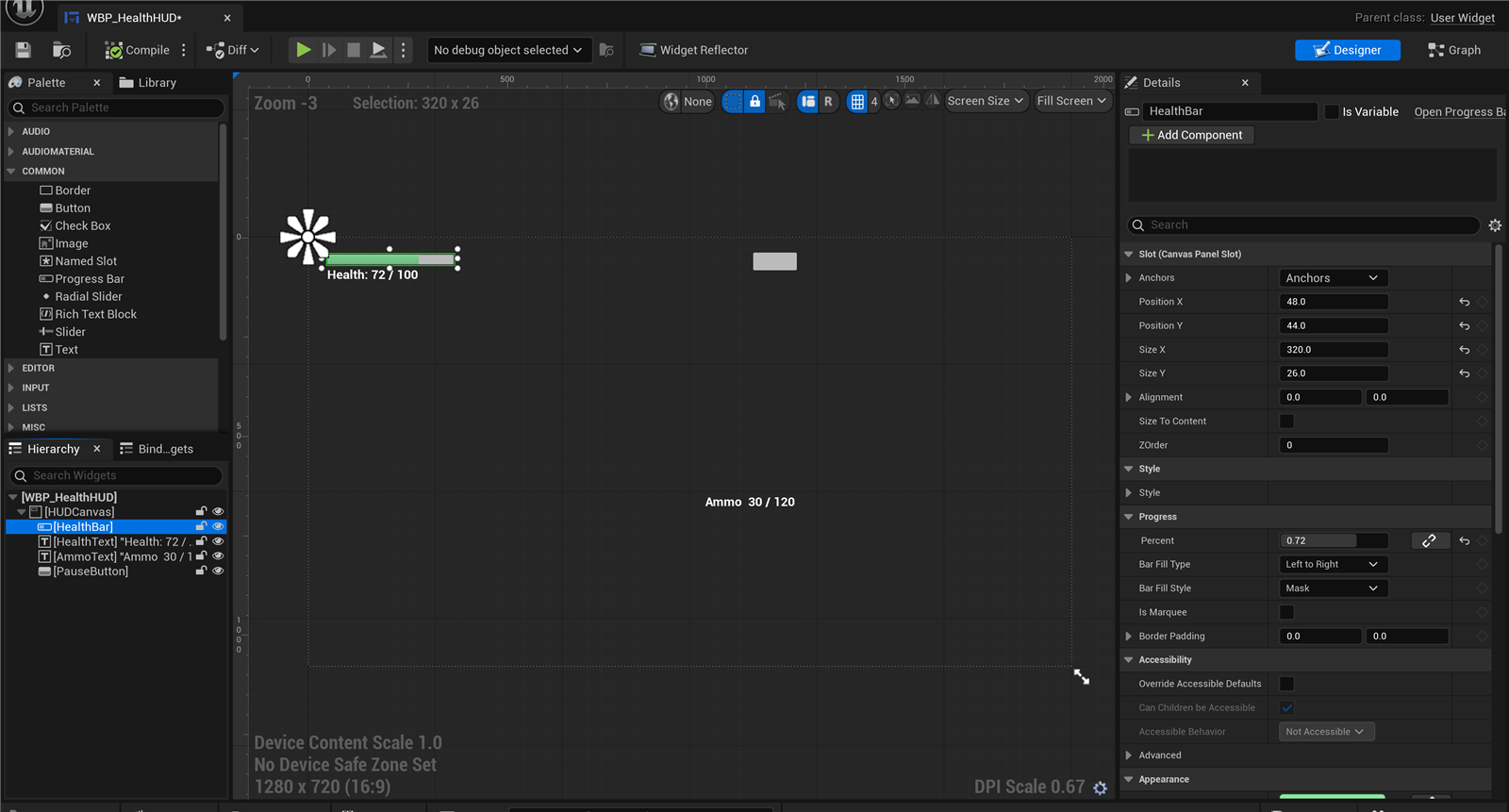Screen dimensions: 1509x812
Task: Open the Screen Size dropdown
Action: (986, 101)
